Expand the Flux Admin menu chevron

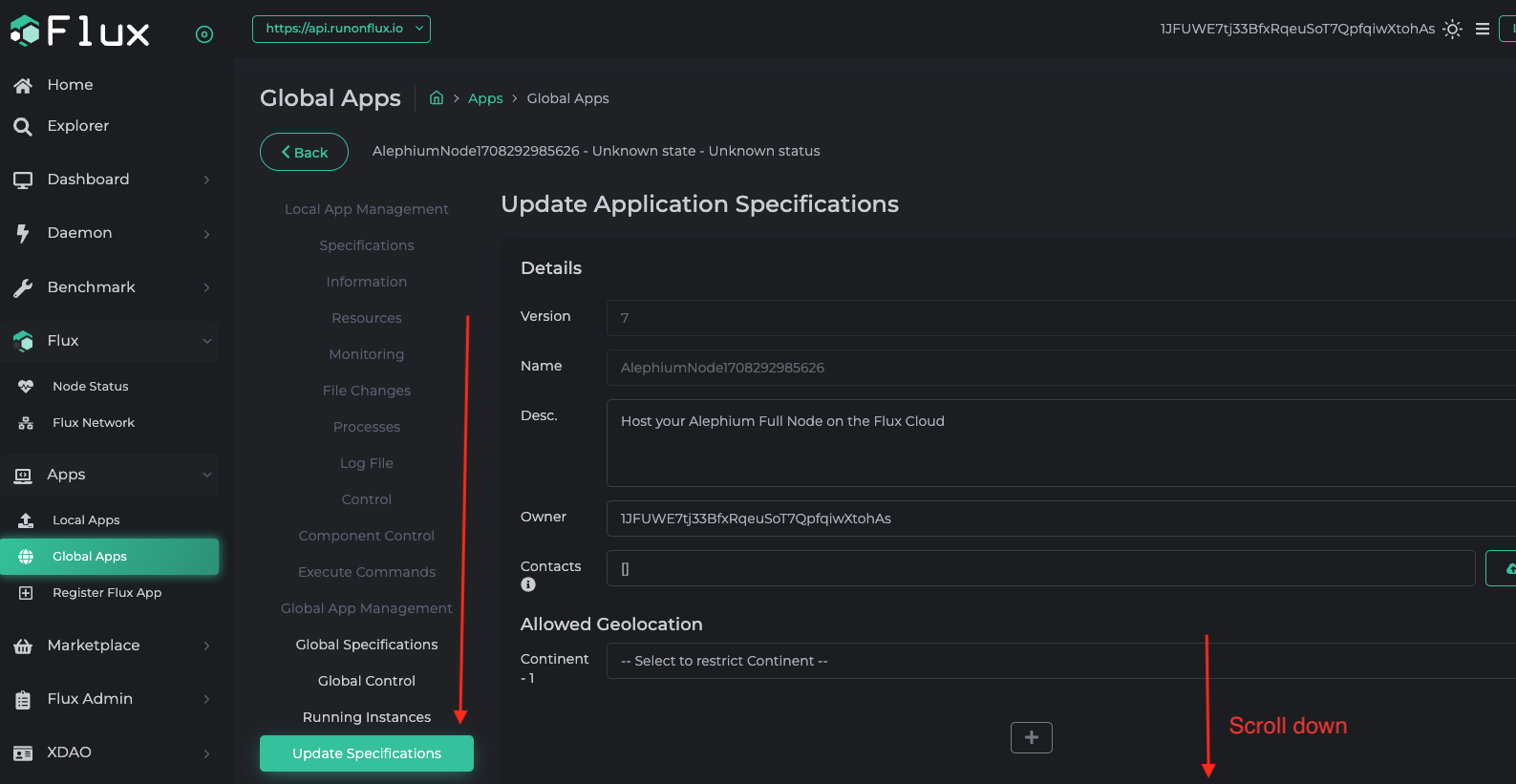(x=206, y=699)
